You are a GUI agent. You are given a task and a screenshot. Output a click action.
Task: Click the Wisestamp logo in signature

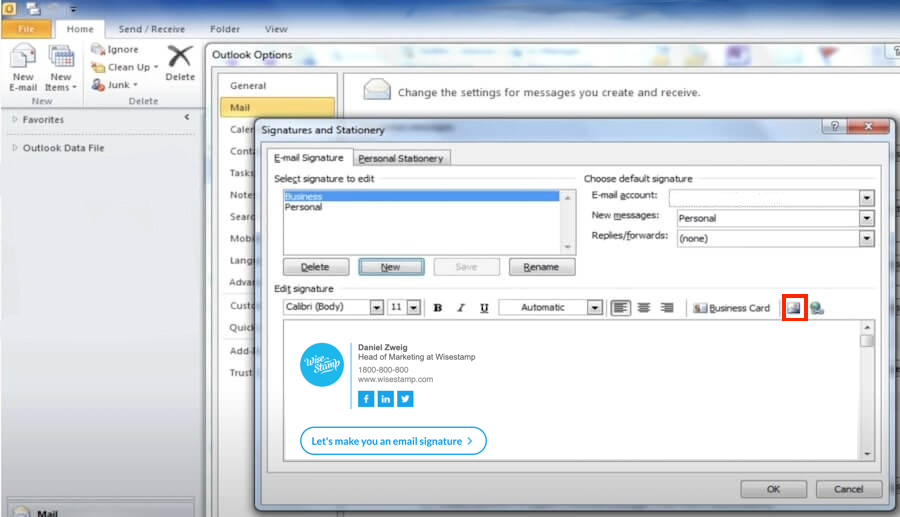[x=321, y=364]
